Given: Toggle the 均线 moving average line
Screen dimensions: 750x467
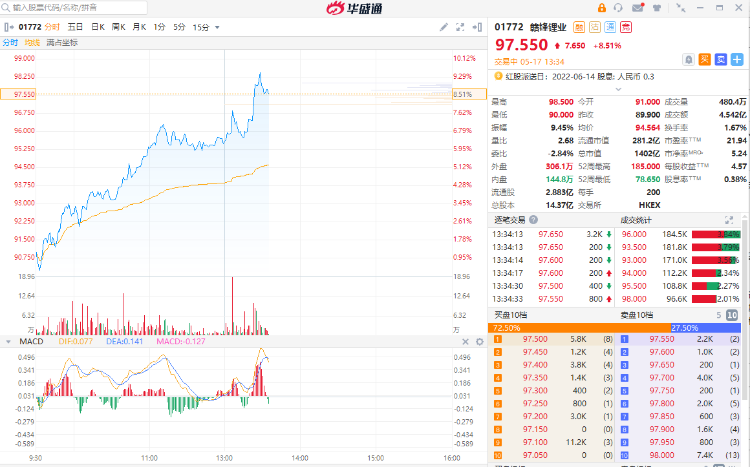Looking at the screenshot, I should coord(32,42).
